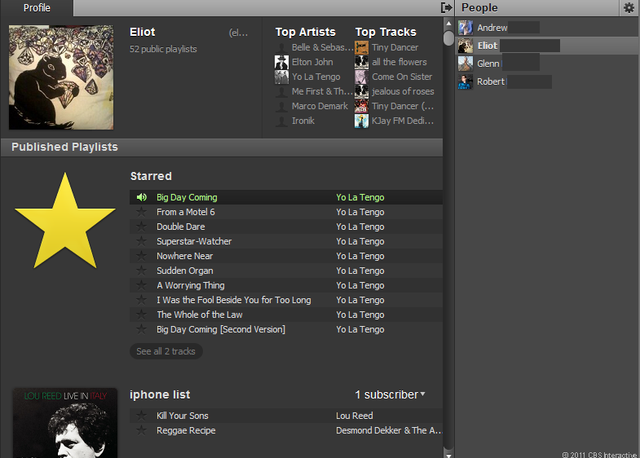Click album art icon beside all the flowers
Image resolution: width=640 pixels, height=458 pixels.
click(x=362, y=62)
